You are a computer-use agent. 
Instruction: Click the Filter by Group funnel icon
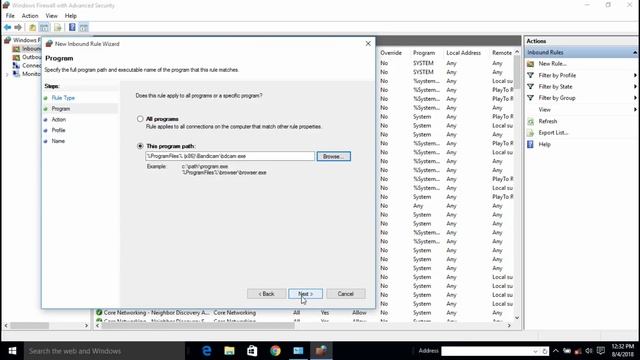[530, 98]
